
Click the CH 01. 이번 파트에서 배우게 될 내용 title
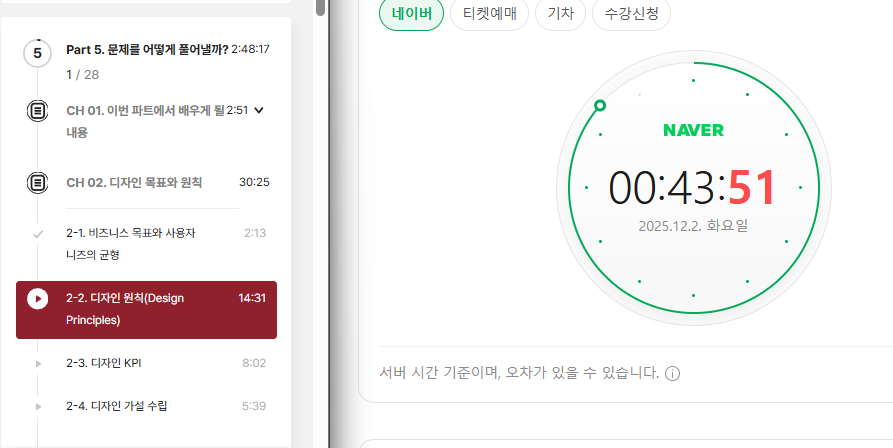tap(146, 121)
